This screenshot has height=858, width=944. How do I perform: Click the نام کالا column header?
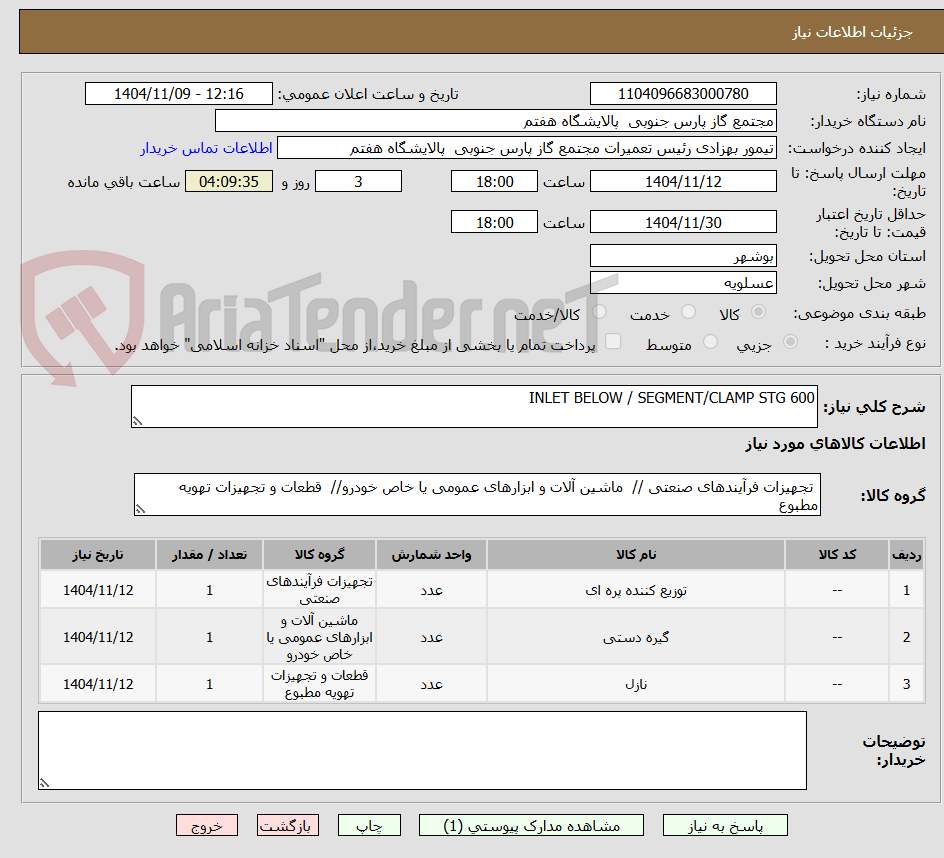click(636, 555)
